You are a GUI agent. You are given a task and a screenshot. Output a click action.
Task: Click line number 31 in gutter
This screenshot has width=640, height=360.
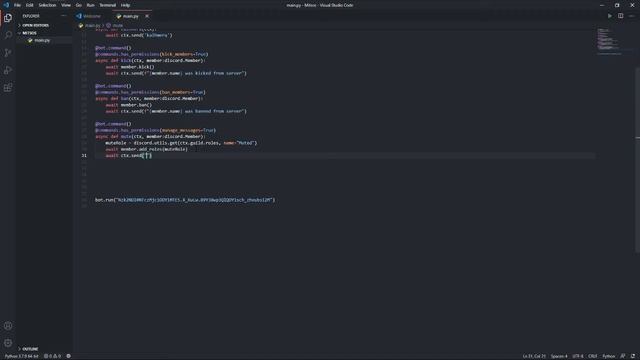84,156
